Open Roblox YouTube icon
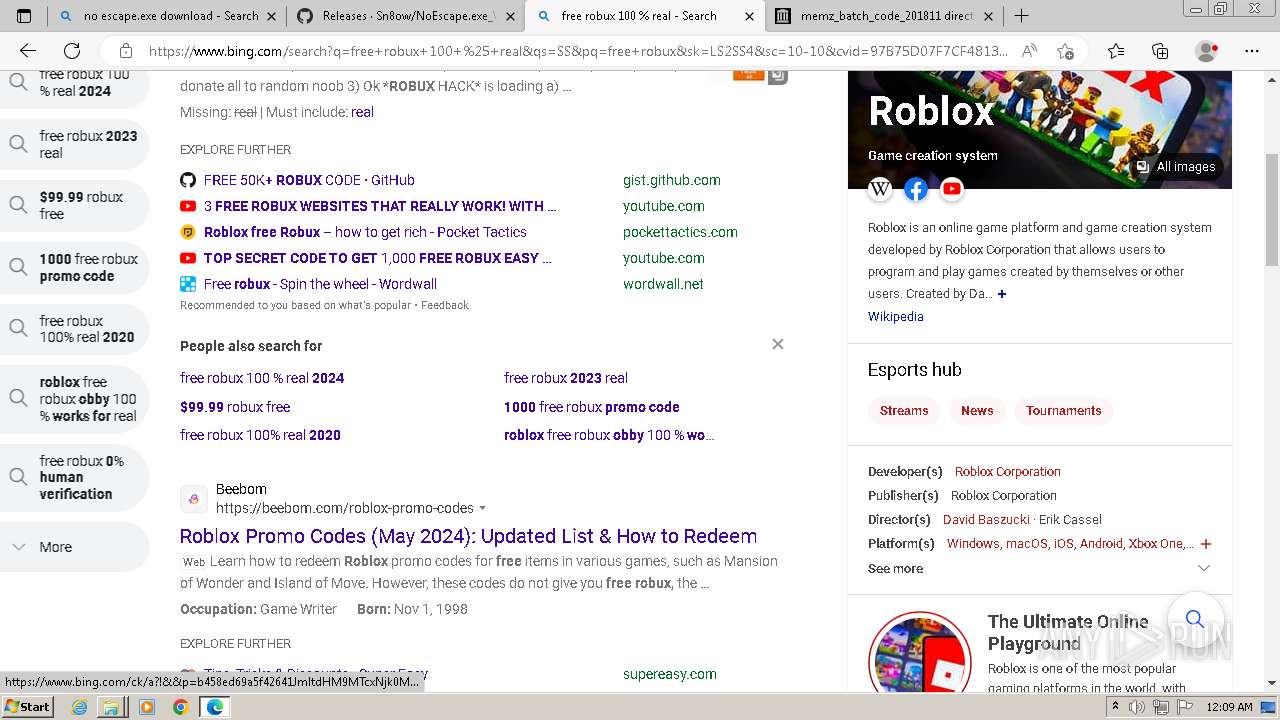 click(x=952, y=188)
